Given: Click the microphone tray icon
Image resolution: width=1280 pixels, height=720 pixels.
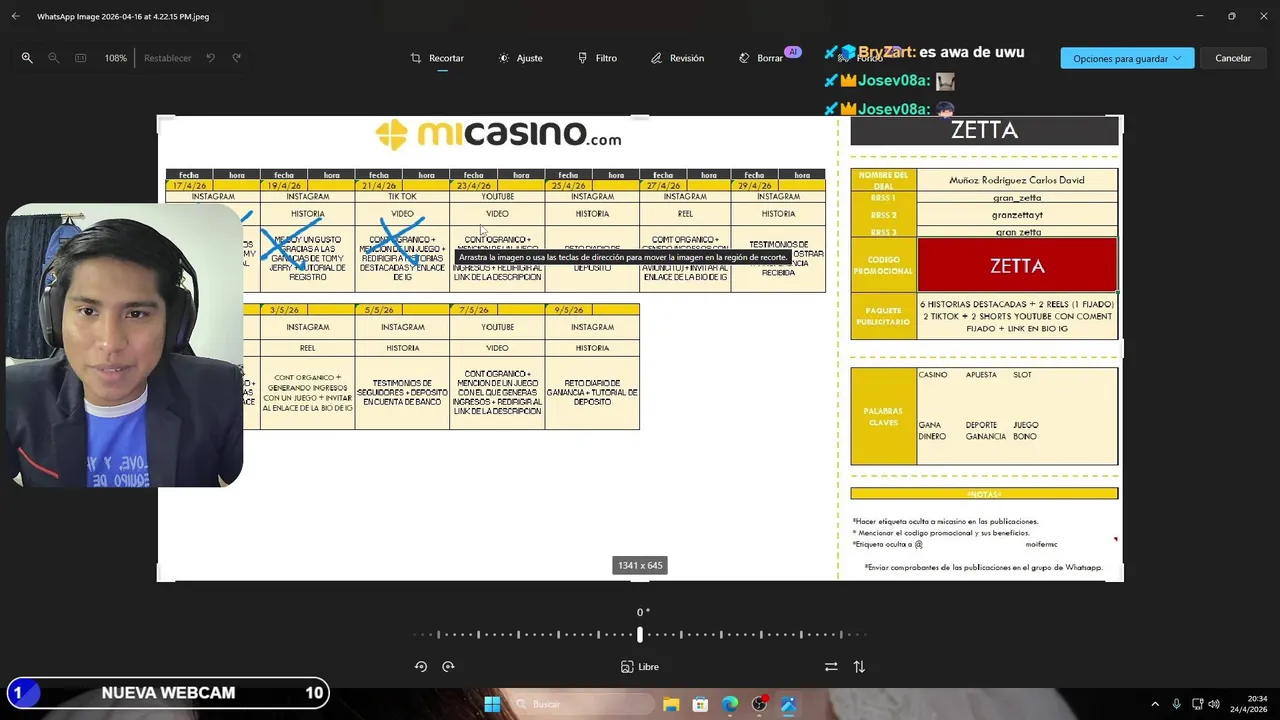Looking at the screenshot, I should click(x=1177, y=704).
